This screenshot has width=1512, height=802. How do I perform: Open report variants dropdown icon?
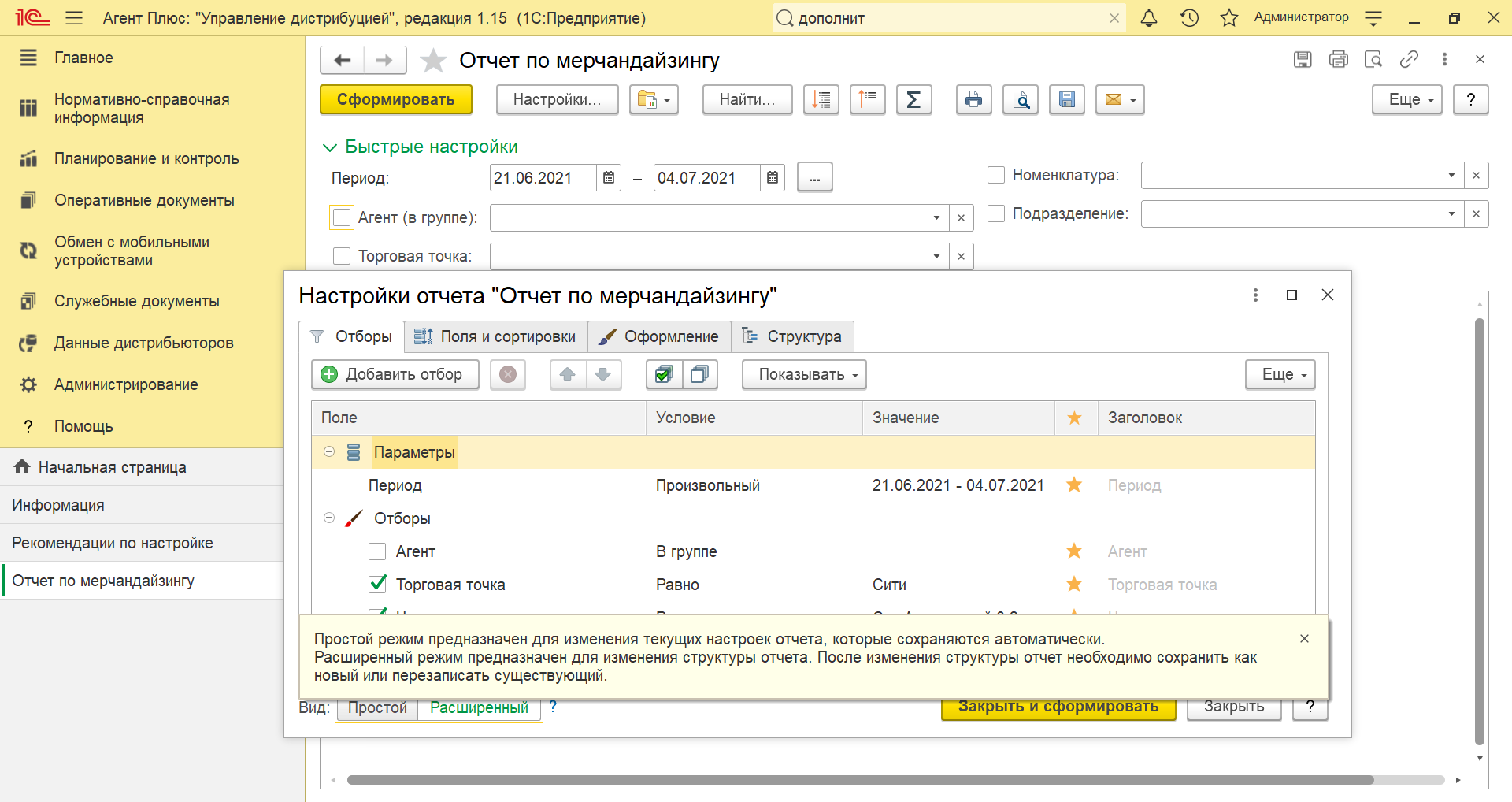[654, 99]
